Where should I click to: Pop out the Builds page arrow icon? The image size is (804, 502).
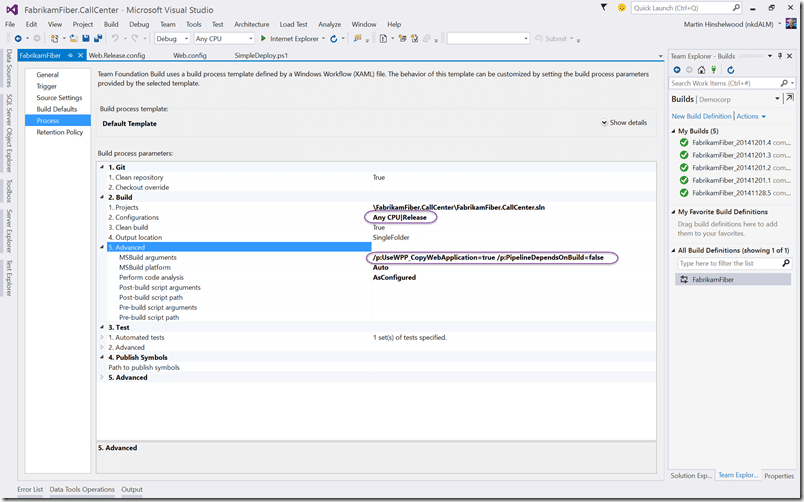pyautogui.click(x=789, y=98)
